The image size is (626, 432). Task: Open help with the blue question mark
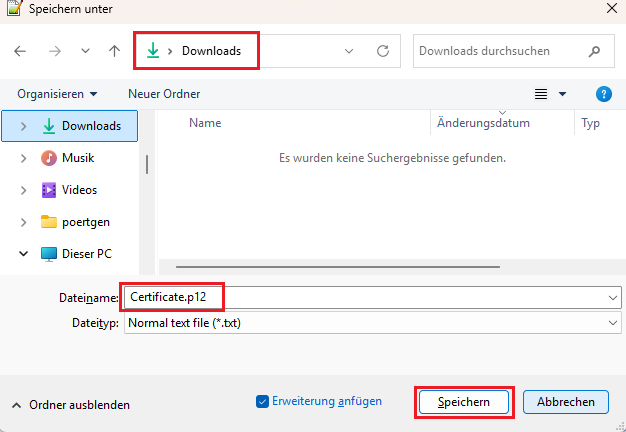point(604,94)
